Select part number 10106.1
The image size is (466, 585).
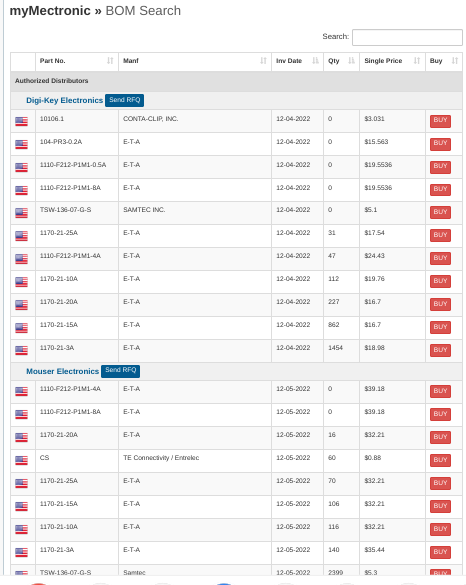(52, 119)
